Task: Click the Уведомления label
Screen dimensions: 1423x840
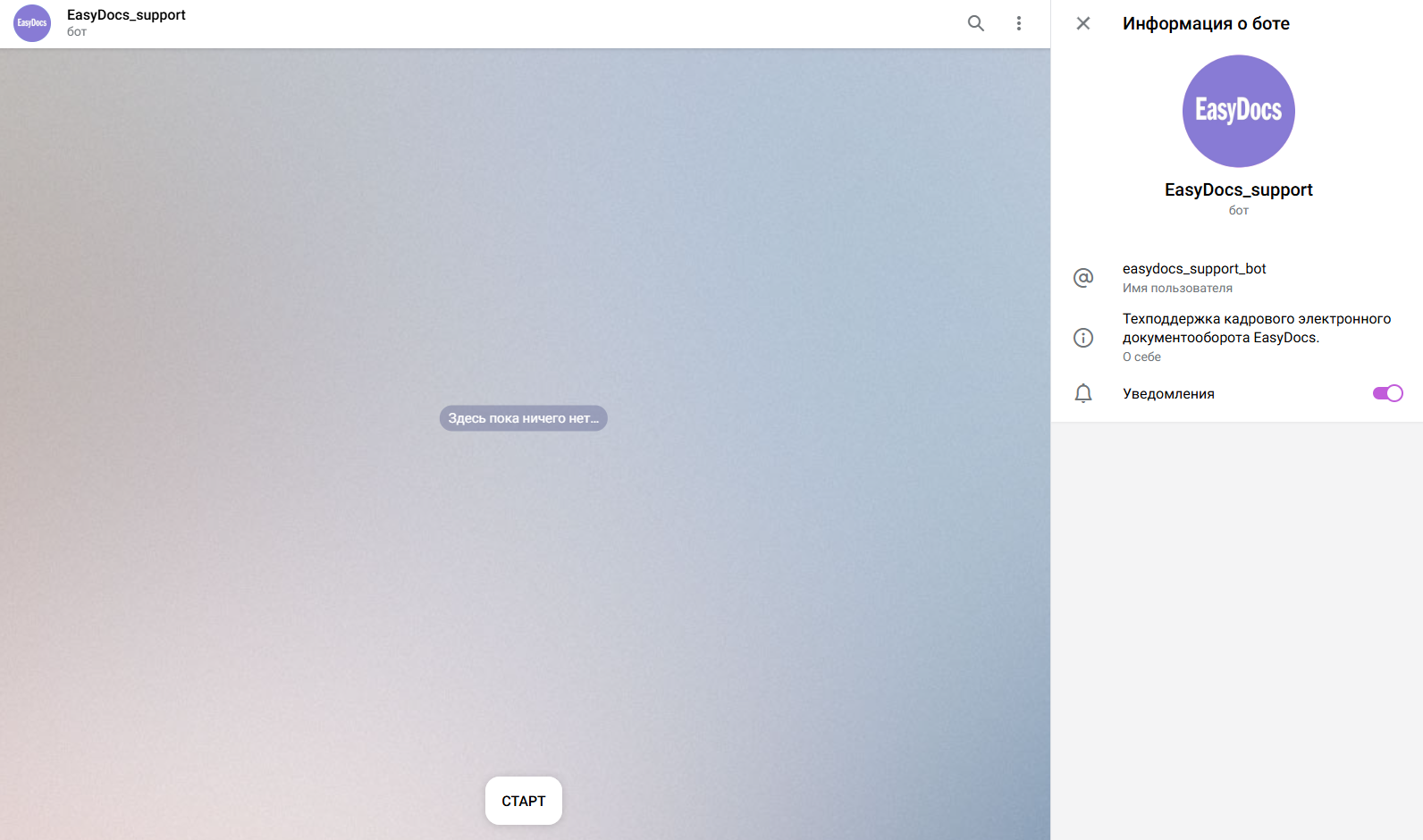Action: (1168, 394)
